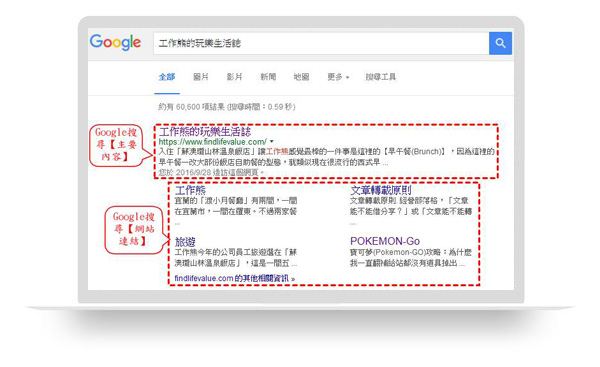
Task: Open the POKEMON-Go sitelink
Action: click(x=385, y=241)
